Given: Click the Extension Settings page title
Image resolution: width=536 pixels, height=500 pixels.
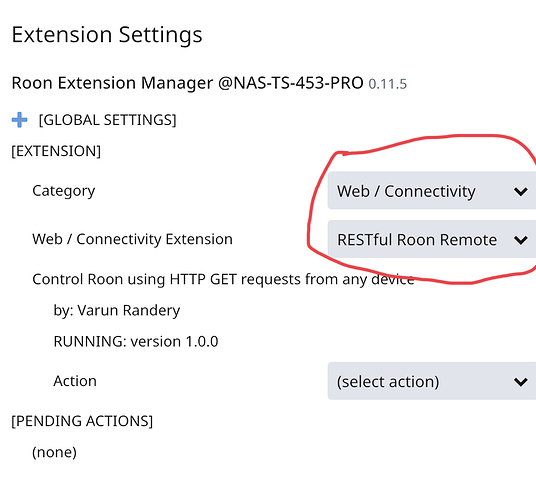Looking at the screenshot, I should pos(107,35).
